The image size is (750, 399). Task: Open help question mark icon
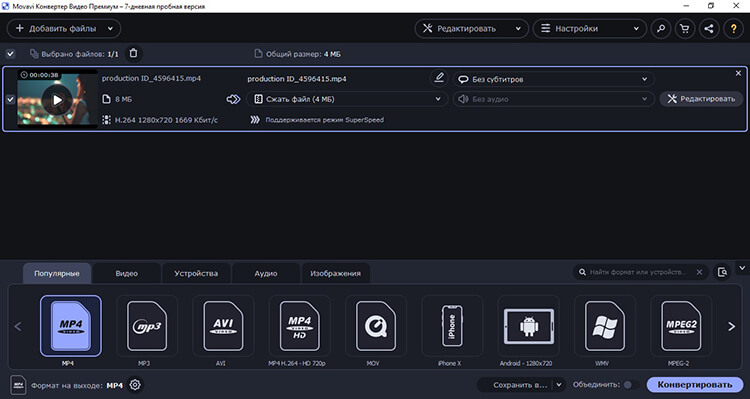pos(733,29)
